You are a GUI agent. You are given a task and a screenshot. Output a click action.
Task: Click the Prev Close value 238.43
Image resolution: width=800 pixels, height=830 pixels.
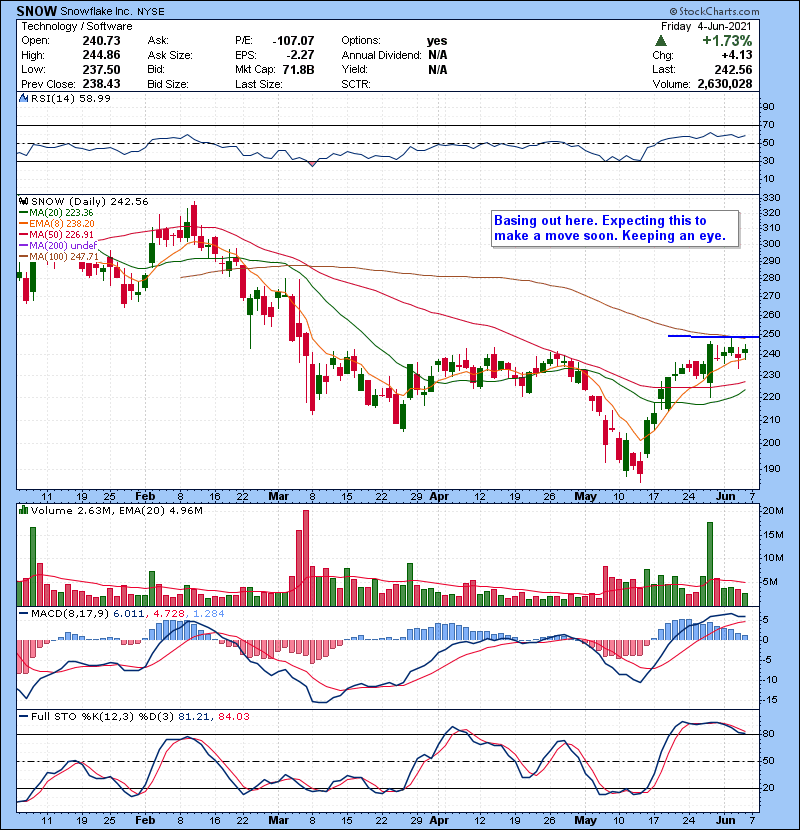(x=101, y=84)
